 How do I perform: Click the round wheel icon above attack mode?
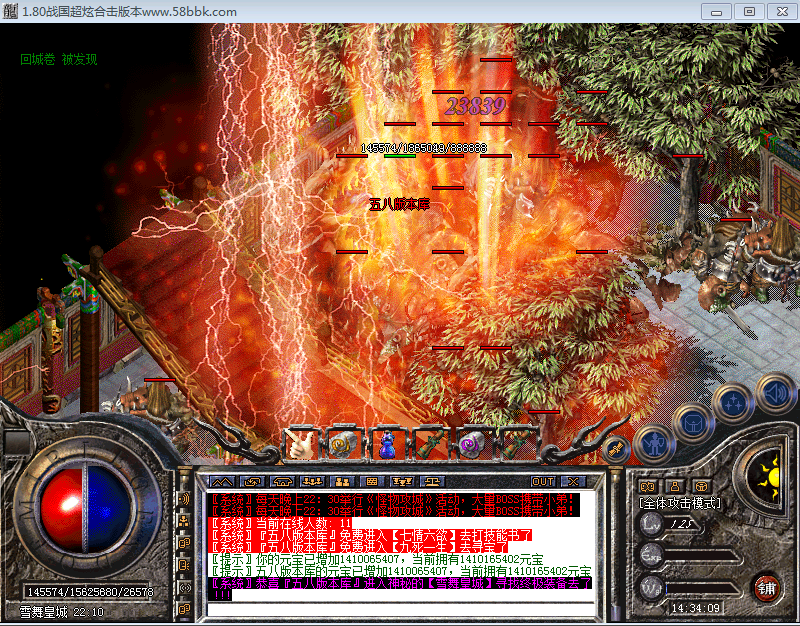tap(702, 486)
